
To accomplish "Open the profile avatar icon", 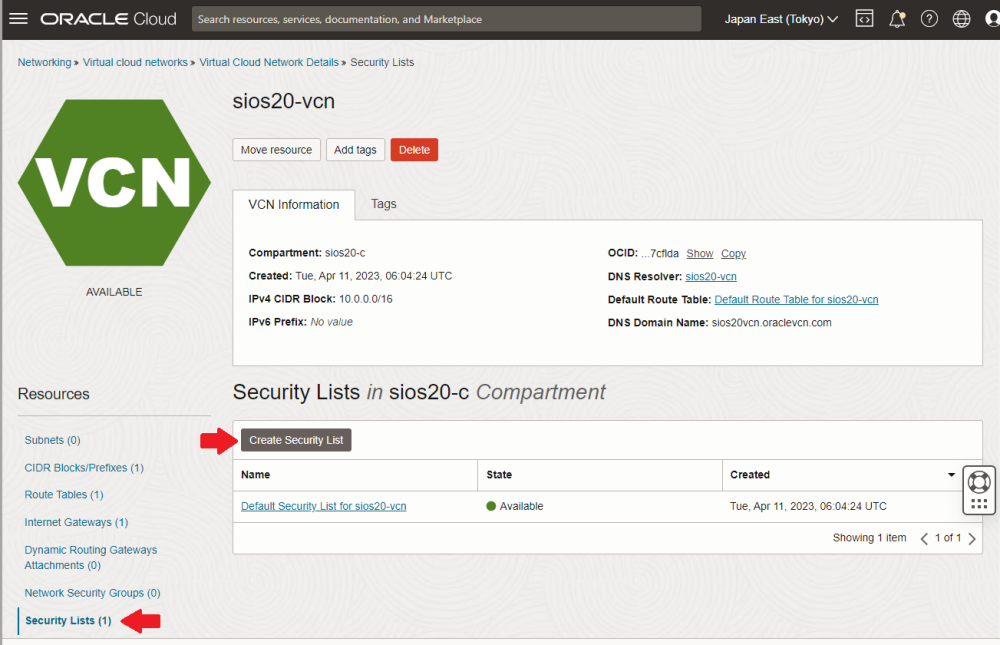I will [x=992, y=19].
